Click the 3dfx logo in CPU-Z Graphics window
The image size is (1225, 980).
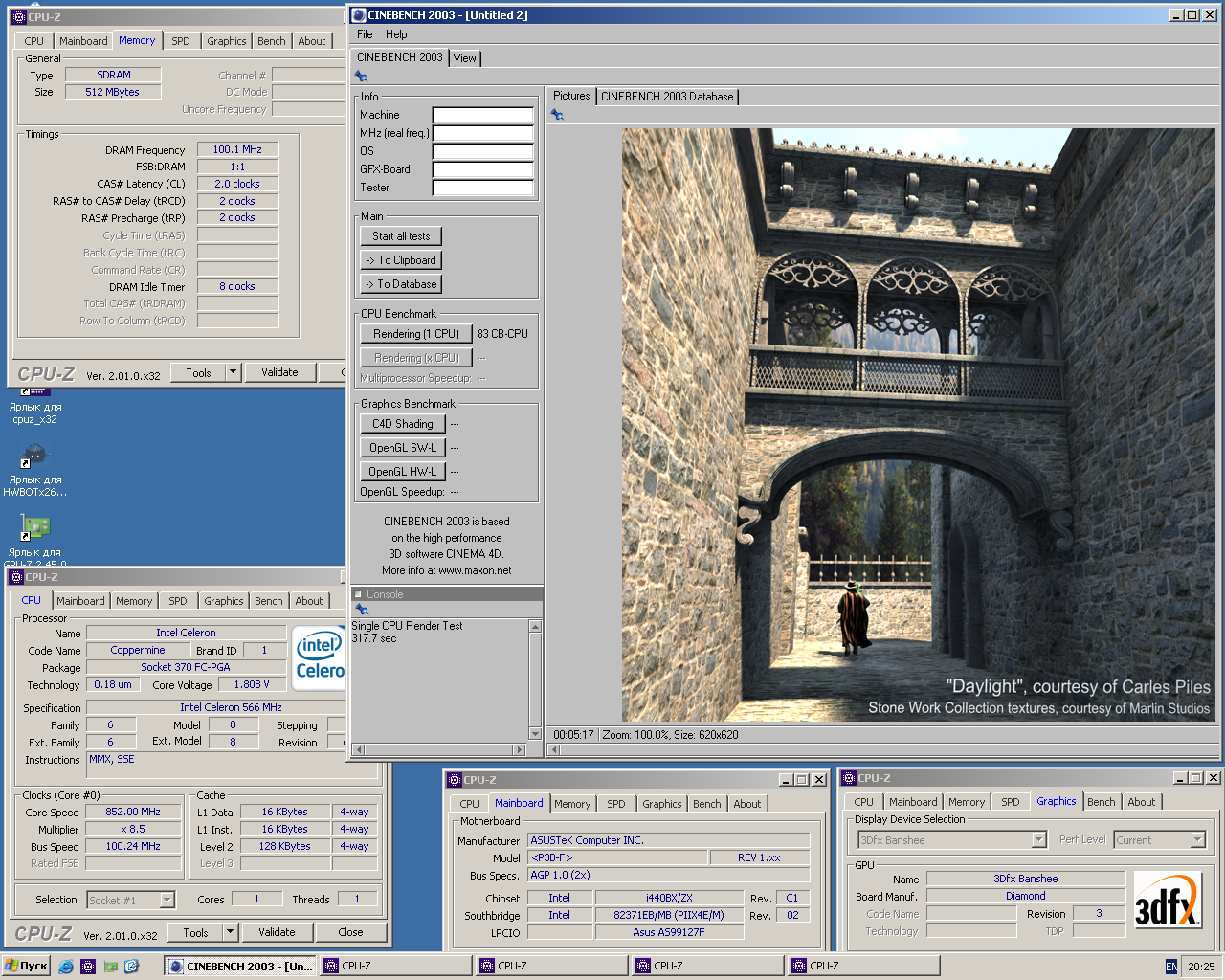[x=1167, y=900]
